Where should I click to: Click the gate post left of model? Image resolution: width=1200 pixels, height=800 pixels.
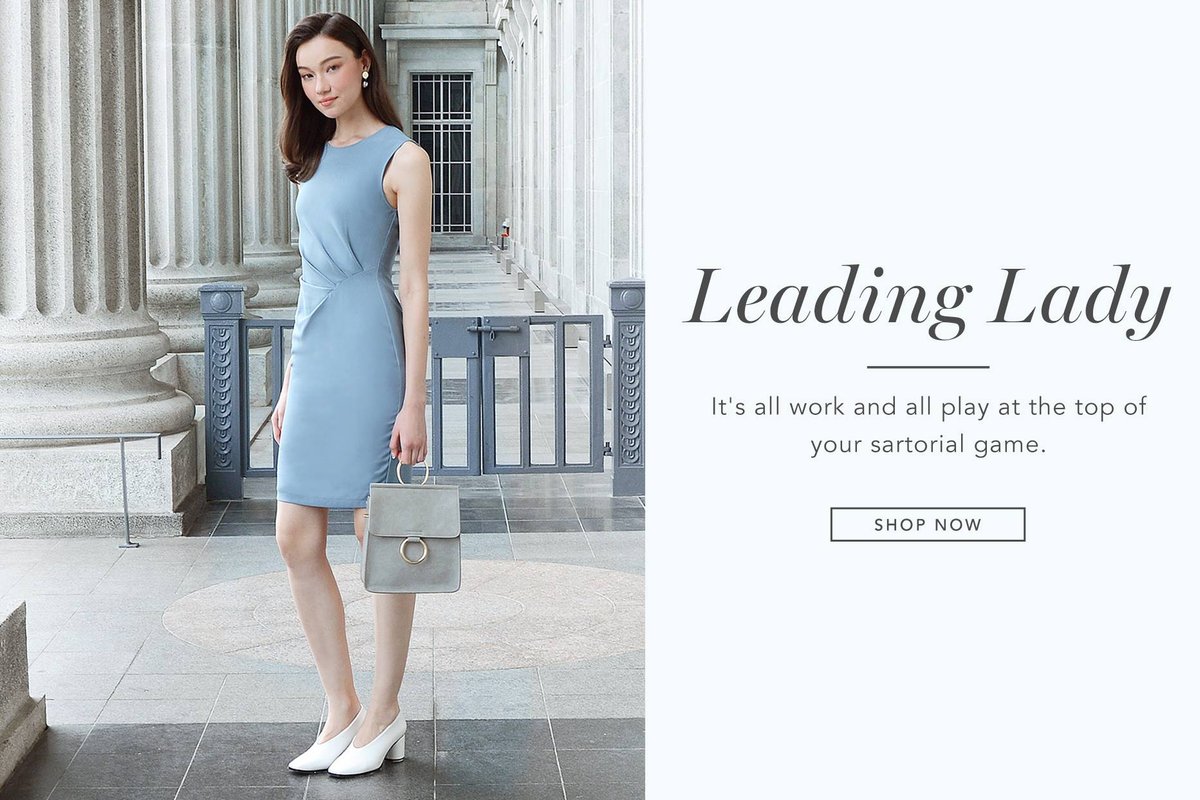click(222, 391)
